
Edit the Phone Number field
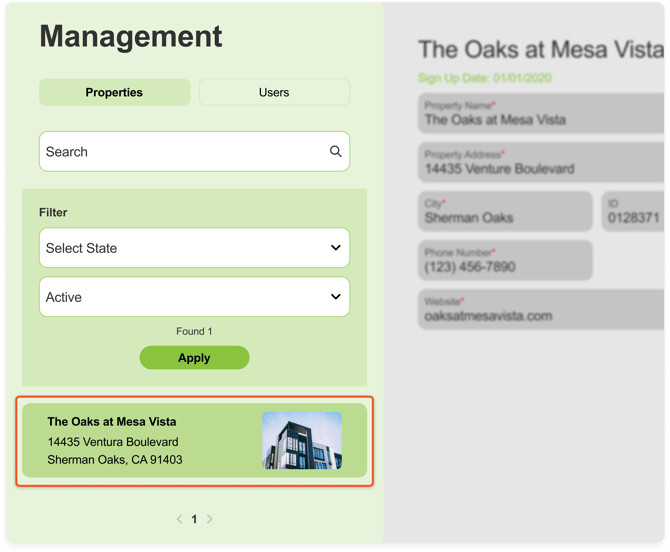click(x=505, y=261)
